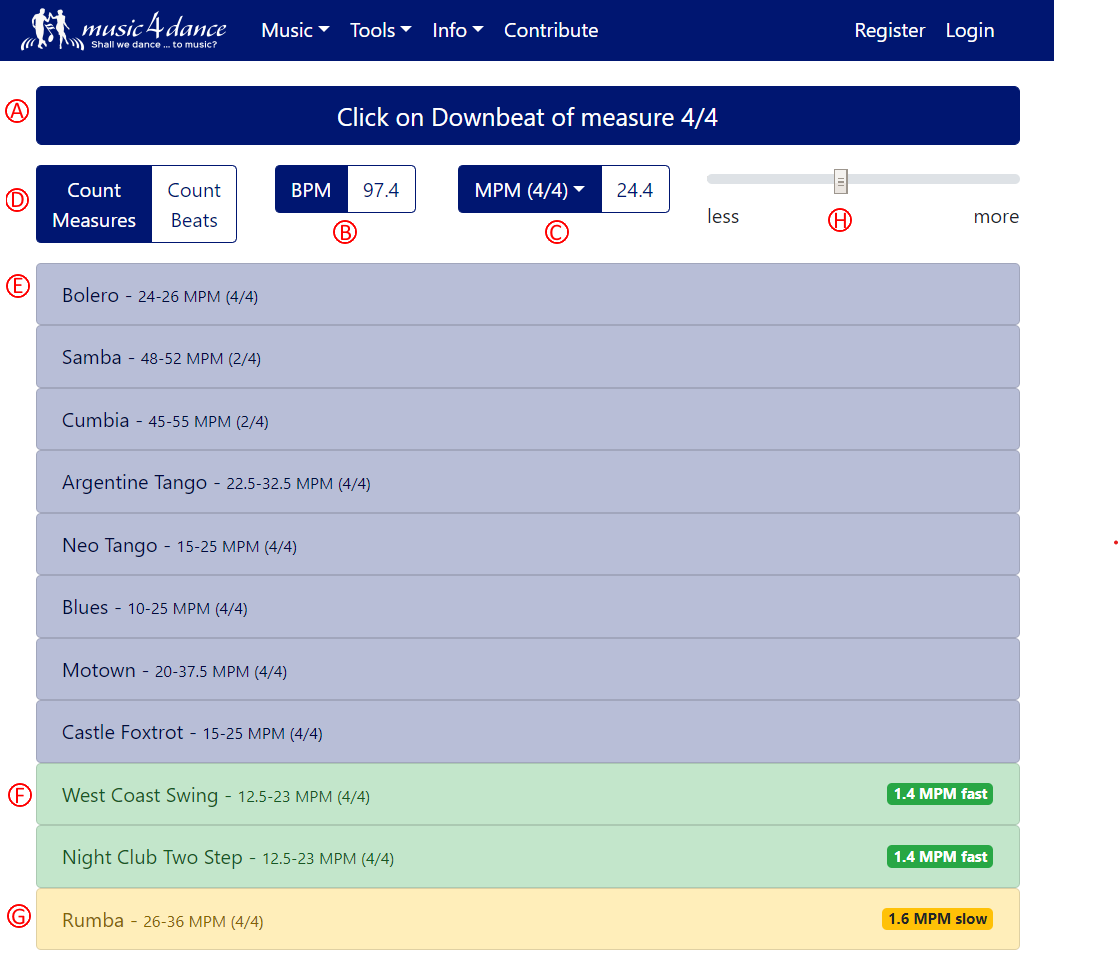Select the Bolero dance entry
The width and height of the screenshot is (1119, 962).
click(527, 295)
